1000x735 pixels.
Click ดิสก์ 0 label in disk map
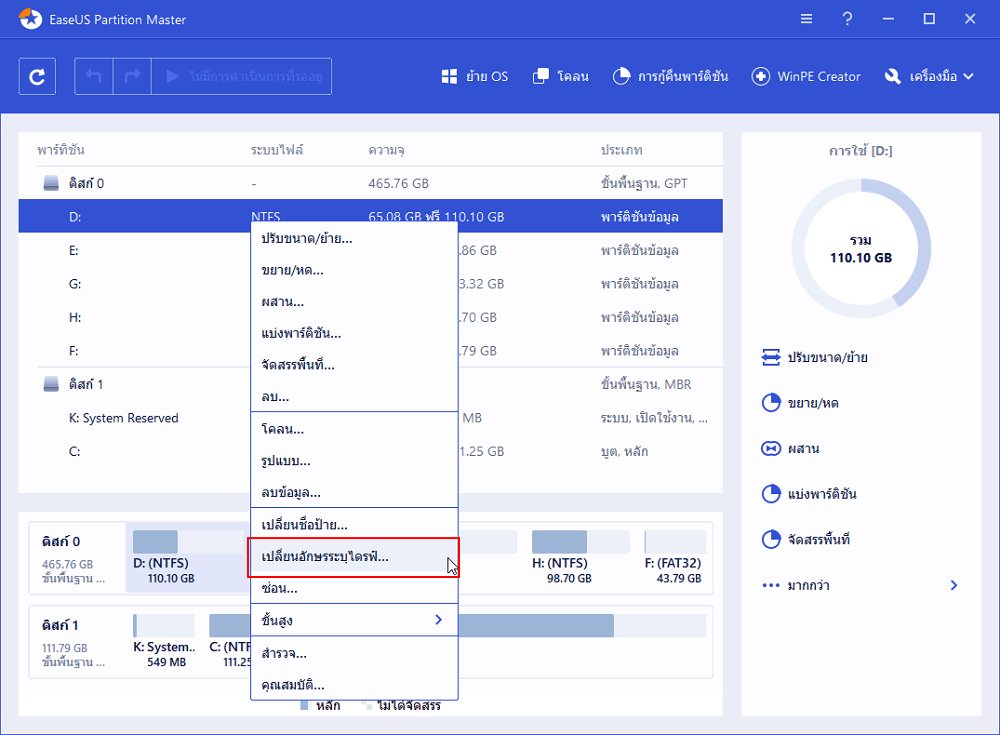tap(61, 541)
